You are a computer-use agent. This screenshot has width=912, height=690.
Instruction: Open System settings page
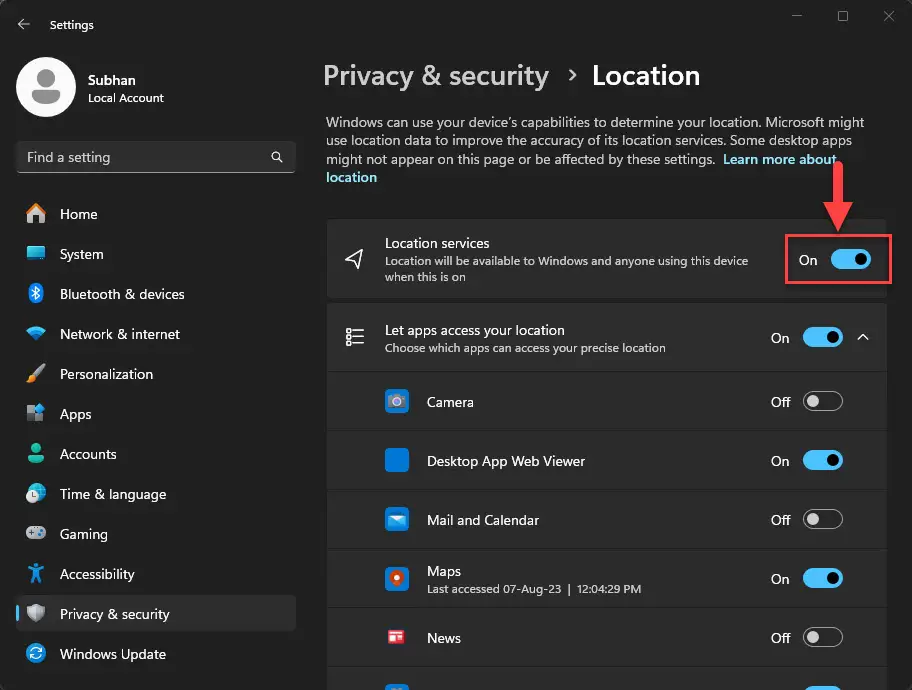tap(156, 254)
